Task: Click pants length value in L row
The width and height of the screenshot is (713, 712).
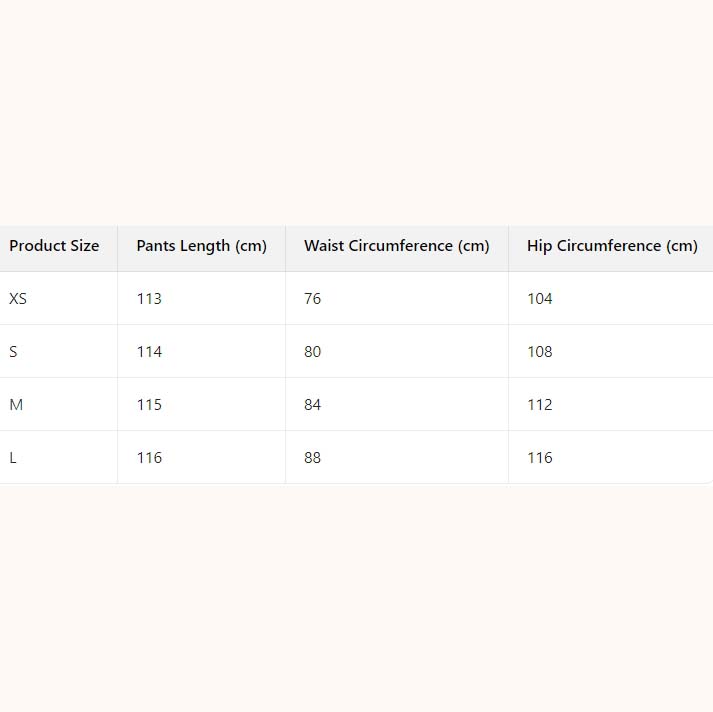Action: click(149, 458)
